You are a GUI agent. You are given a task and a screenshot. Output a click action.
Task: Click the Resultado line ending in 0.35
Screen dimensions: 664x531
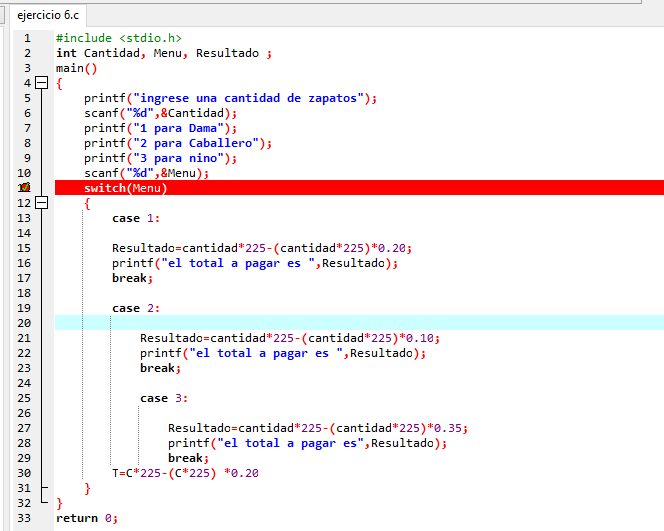tap(318, 428)
